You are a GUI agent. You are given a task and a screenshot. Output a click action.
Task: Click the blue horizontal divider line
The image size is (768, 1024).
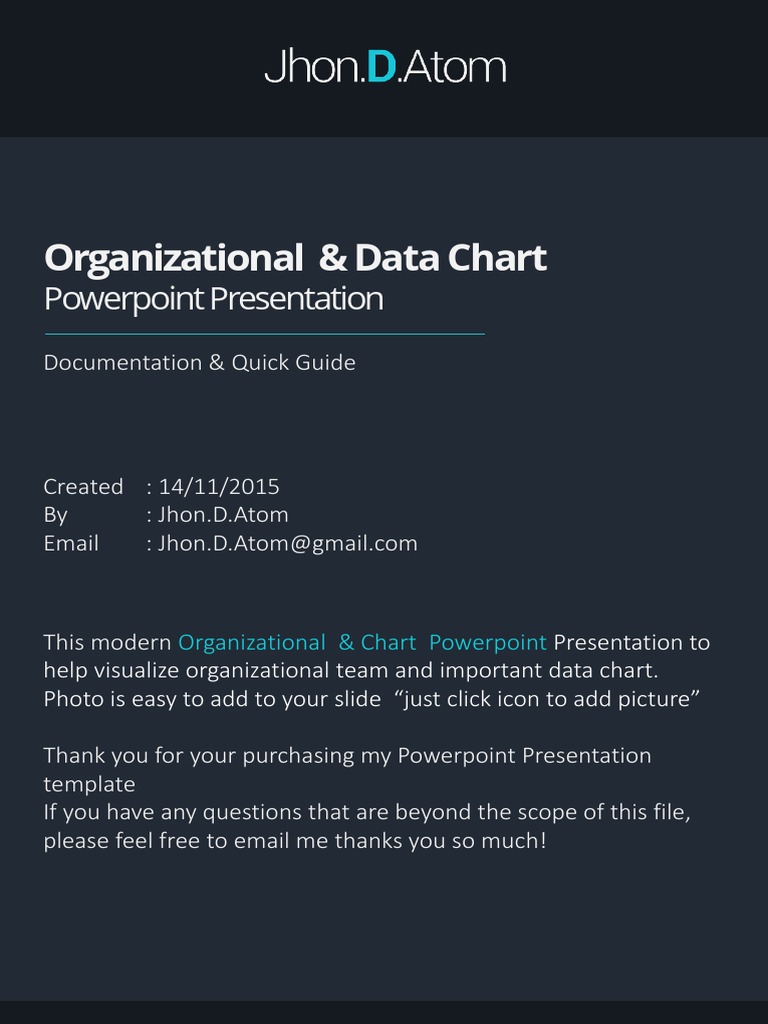264,333
